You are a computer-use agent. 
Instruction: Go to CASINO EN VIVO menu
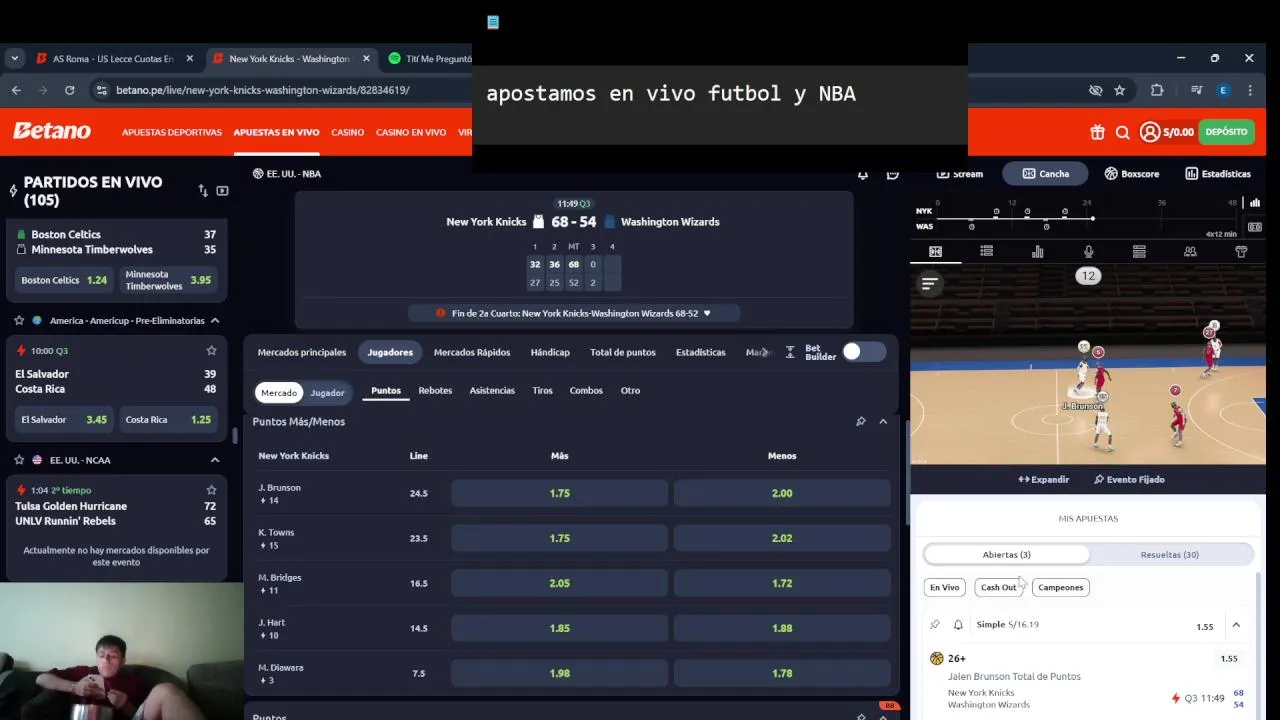[411, 132]
